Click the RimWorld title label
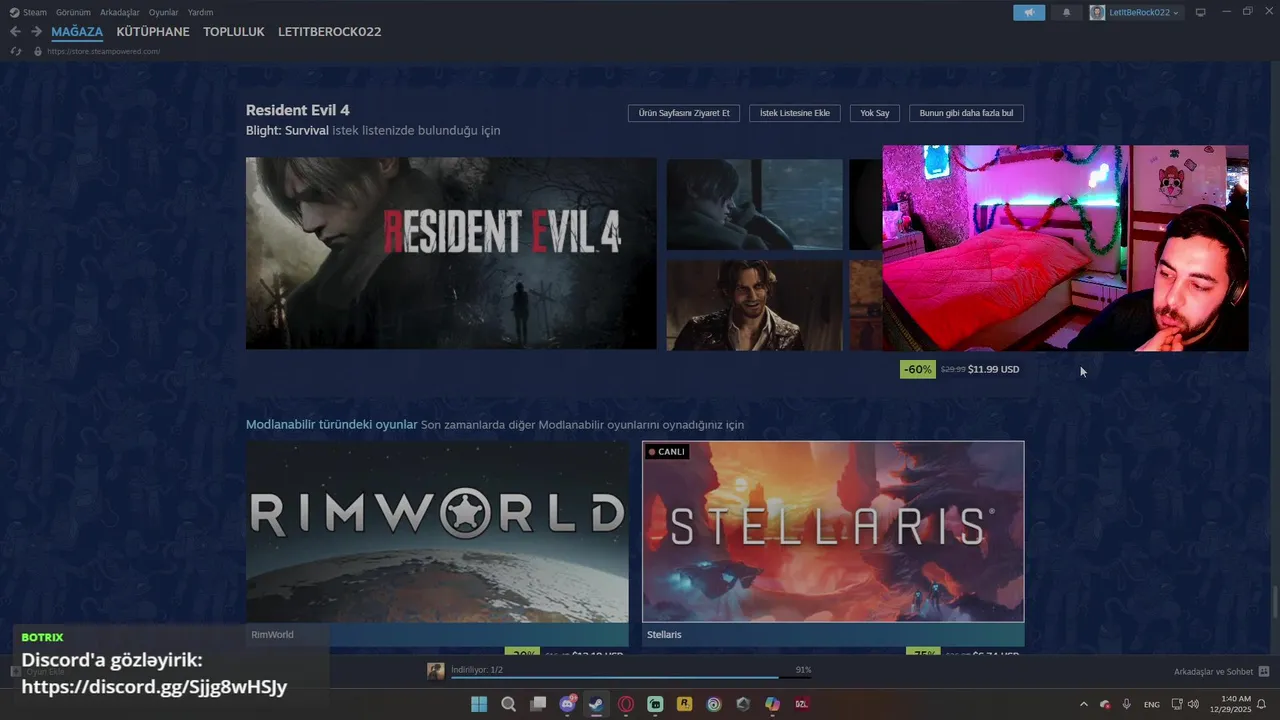 [x=272, y=634]
